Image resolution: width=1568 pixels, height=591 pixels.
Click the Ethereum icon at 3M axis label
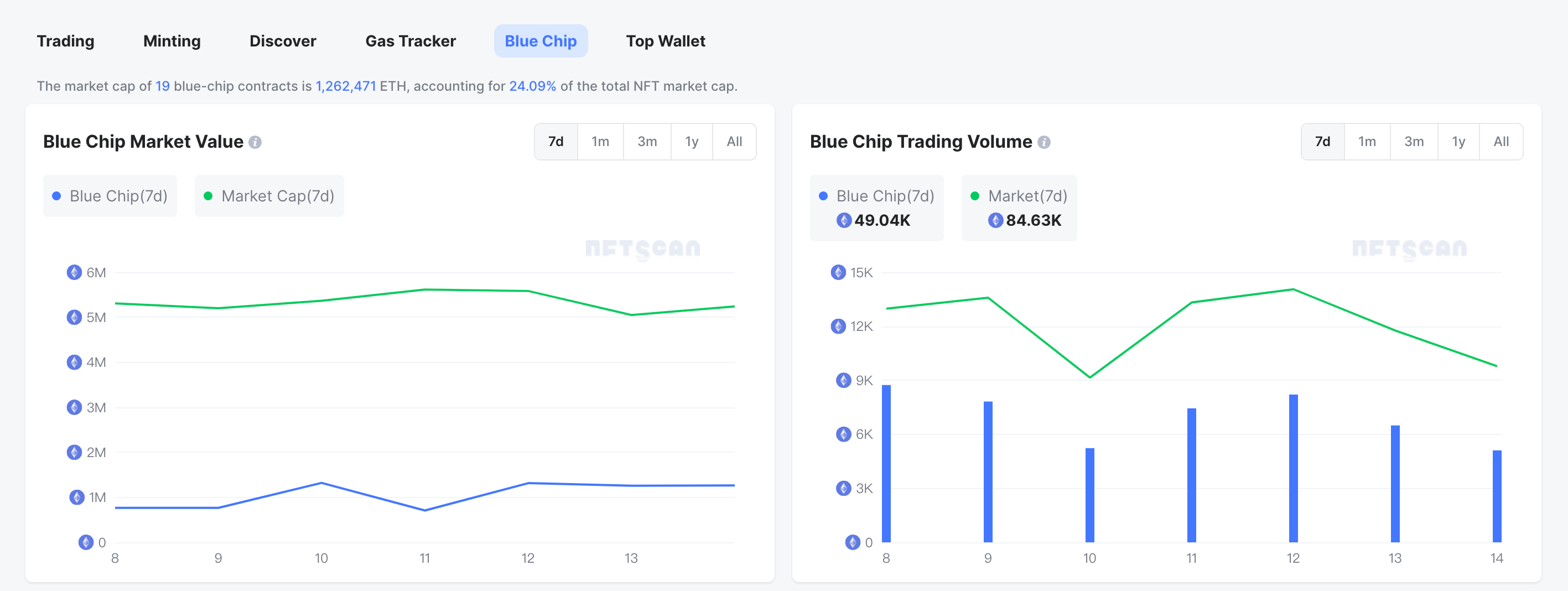tap(74, 408)
